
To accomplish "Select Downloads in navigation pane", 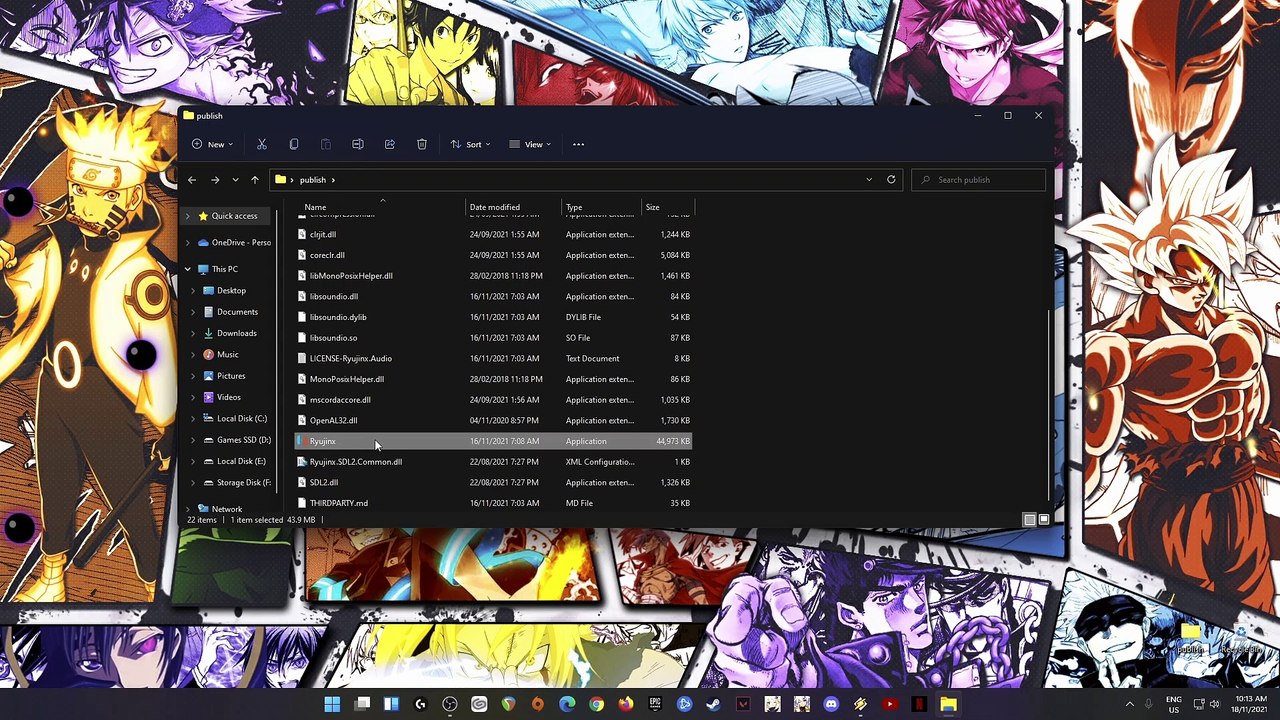I will tap(236, 333).
